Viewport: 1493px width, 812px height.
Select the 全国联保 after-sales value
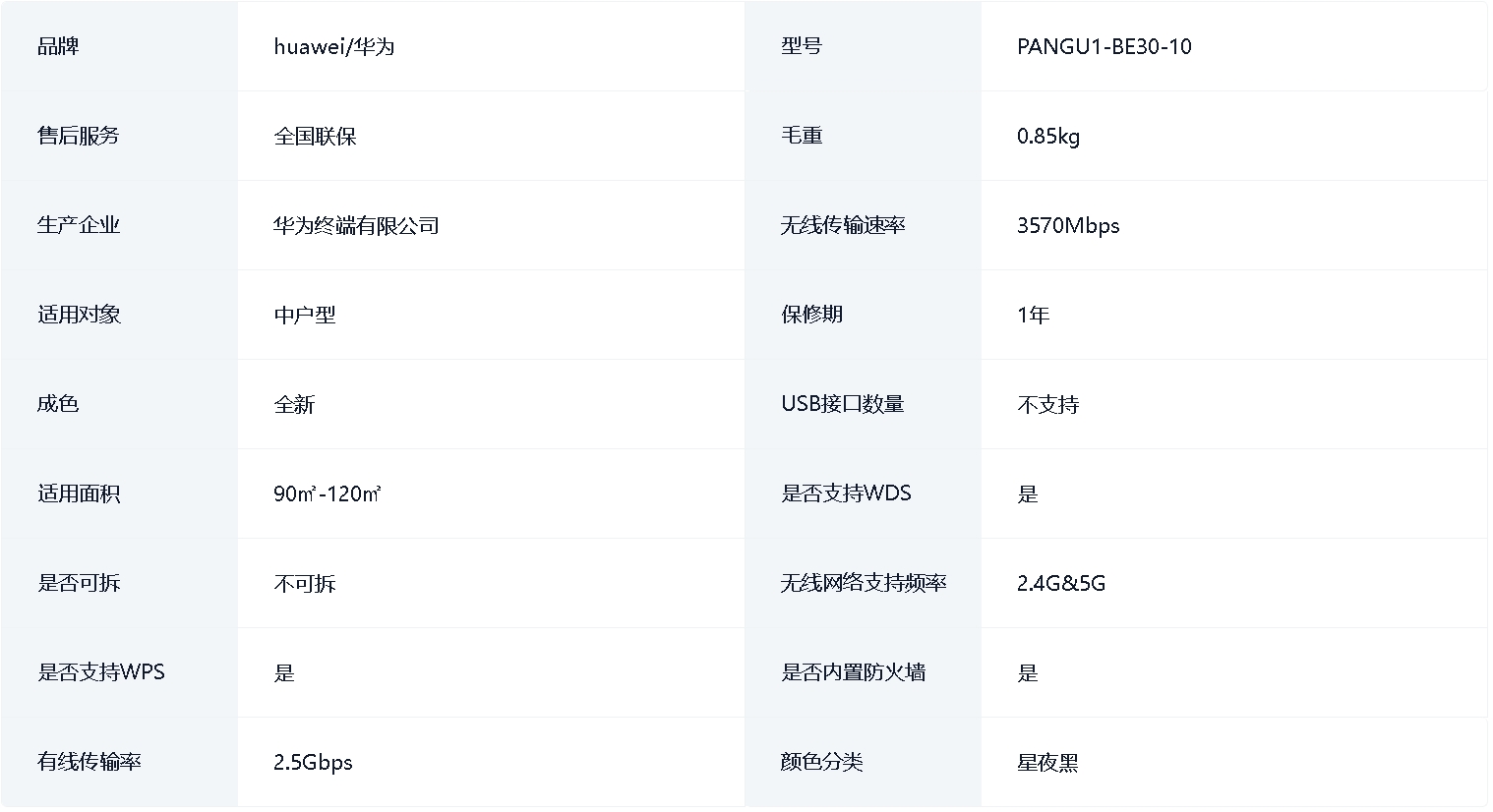tap(315, 137)
